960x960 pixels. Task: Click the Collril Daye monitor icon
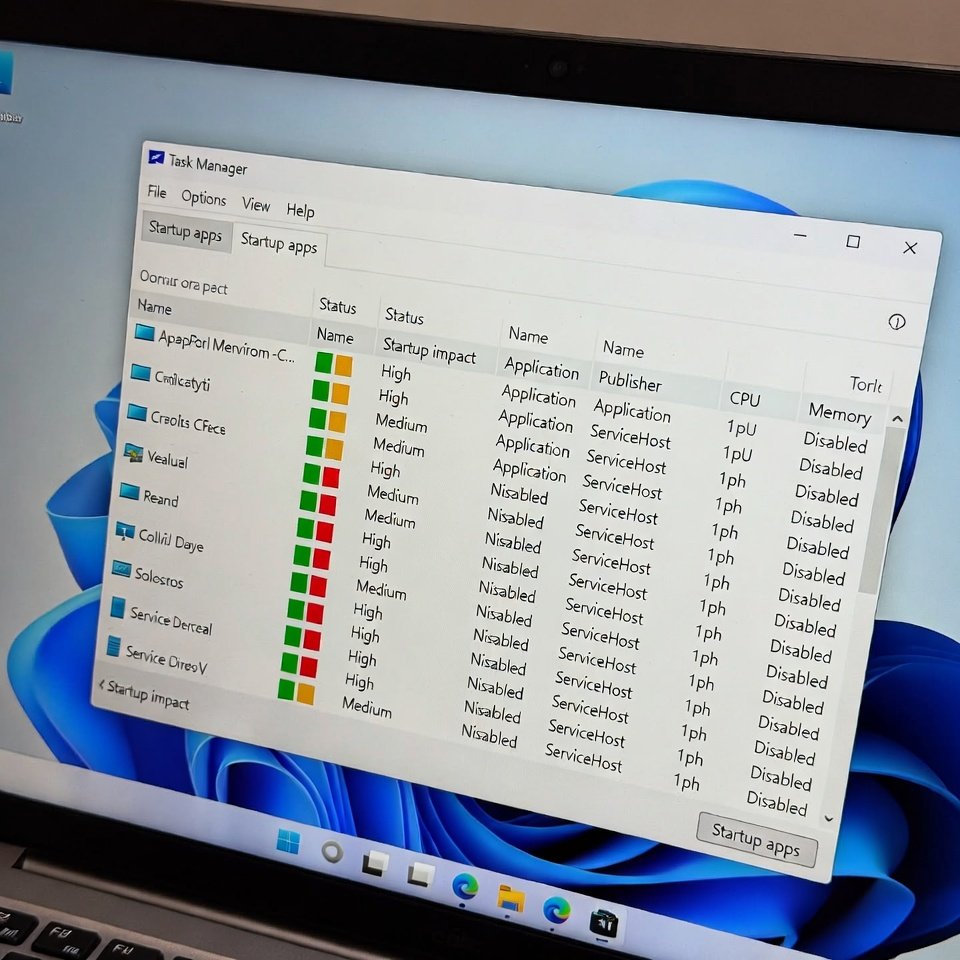(x=125, y=531)
